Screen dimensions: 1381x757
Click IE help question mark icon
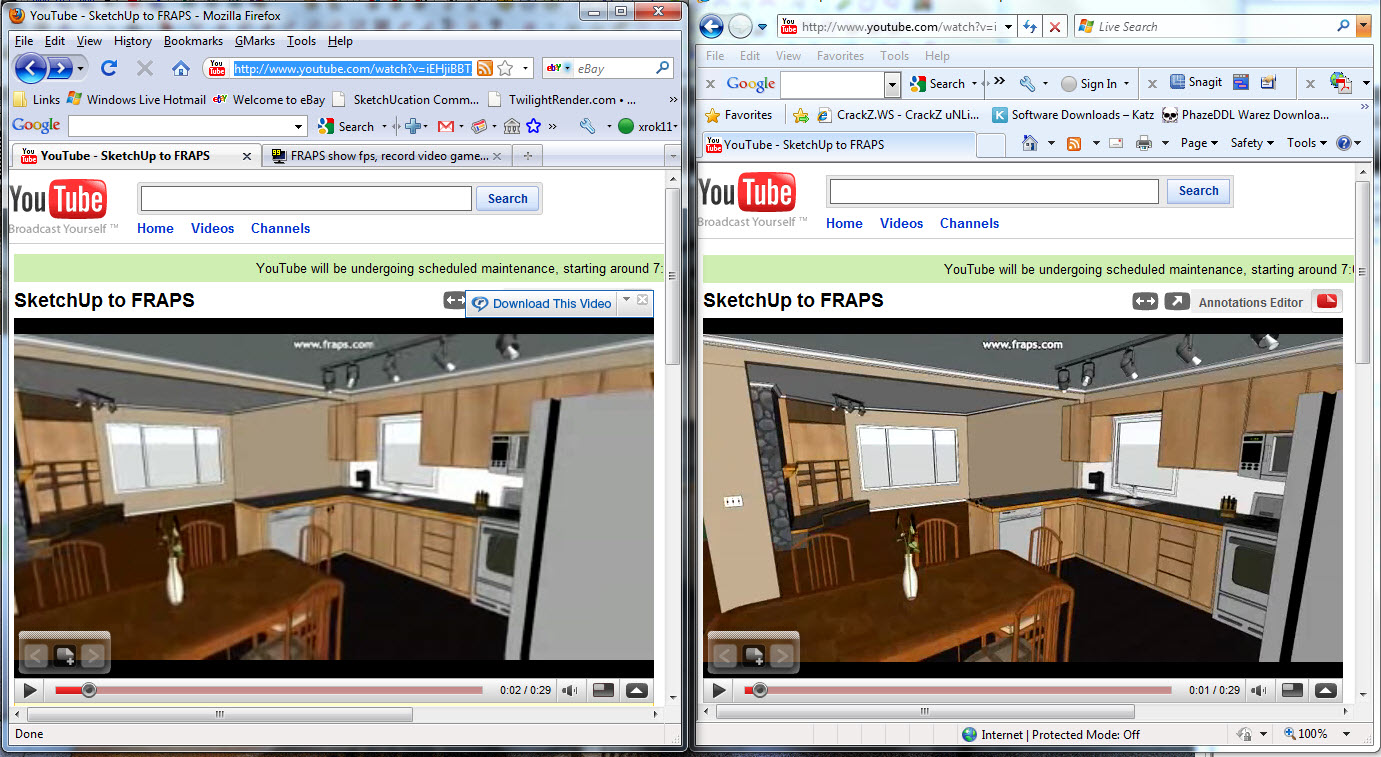click(1344, 144)
